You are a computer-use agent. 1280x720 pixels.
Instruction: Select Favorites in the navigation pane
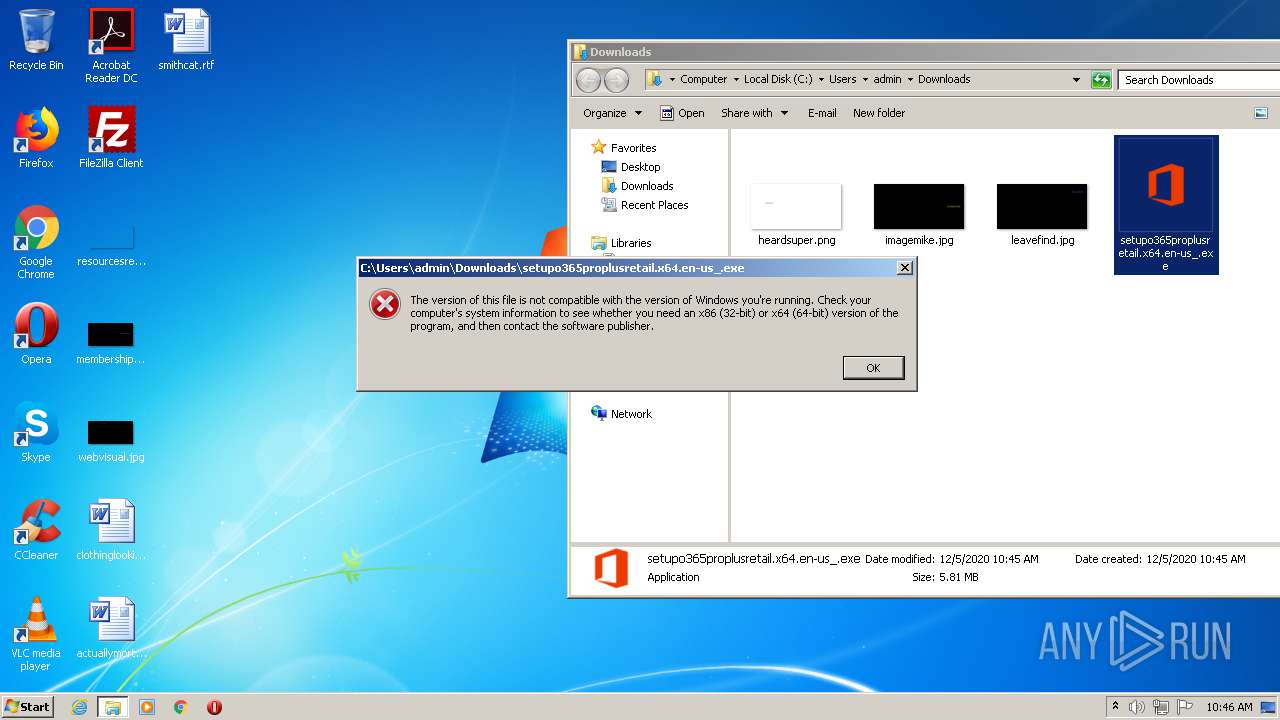[x=624, y=148]
